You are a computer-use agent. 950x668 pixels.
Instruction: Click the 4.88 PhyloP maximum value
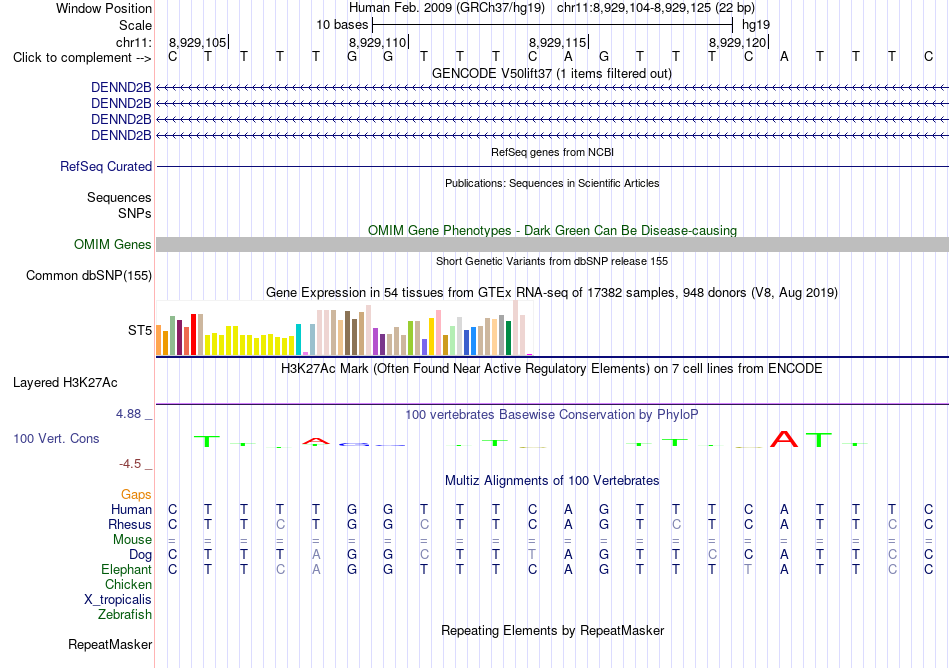pyautogui.click(x=128, y=414)
